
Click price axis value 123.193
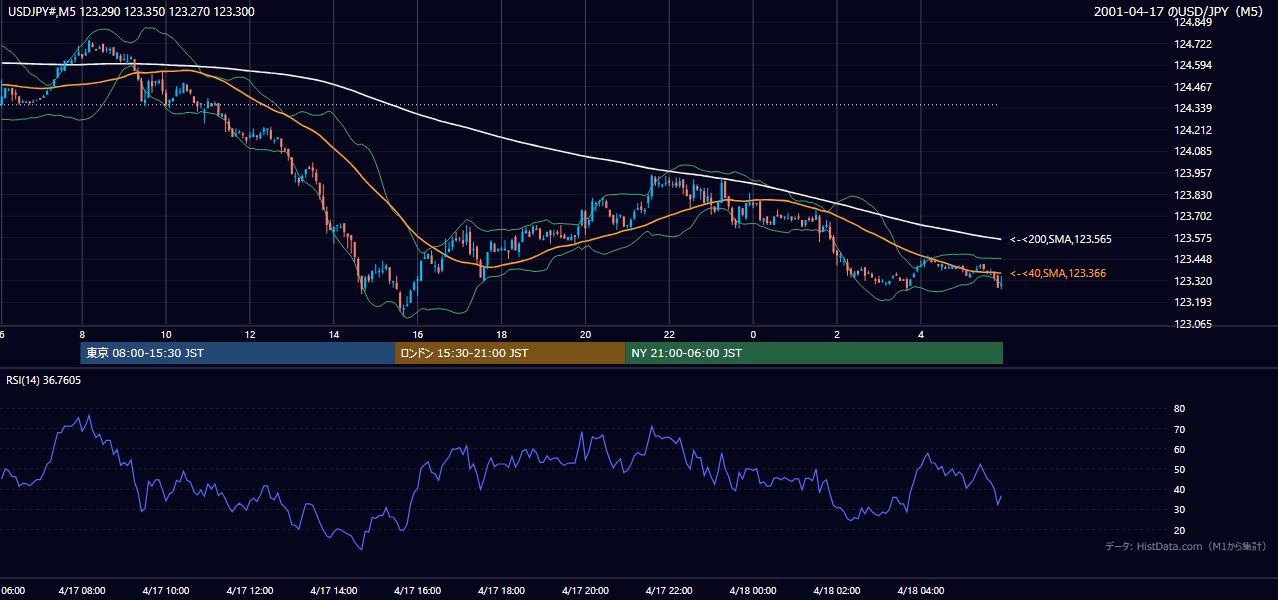coord(1192,302)
